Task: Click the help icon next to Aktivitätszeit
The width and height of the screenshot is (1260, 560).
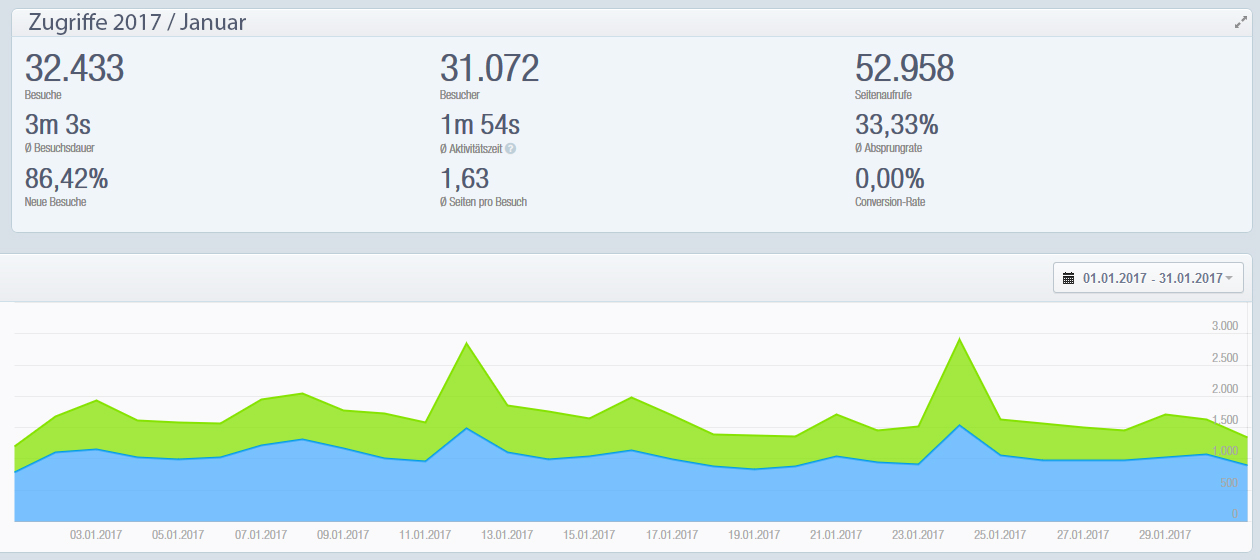Action: 511,149
